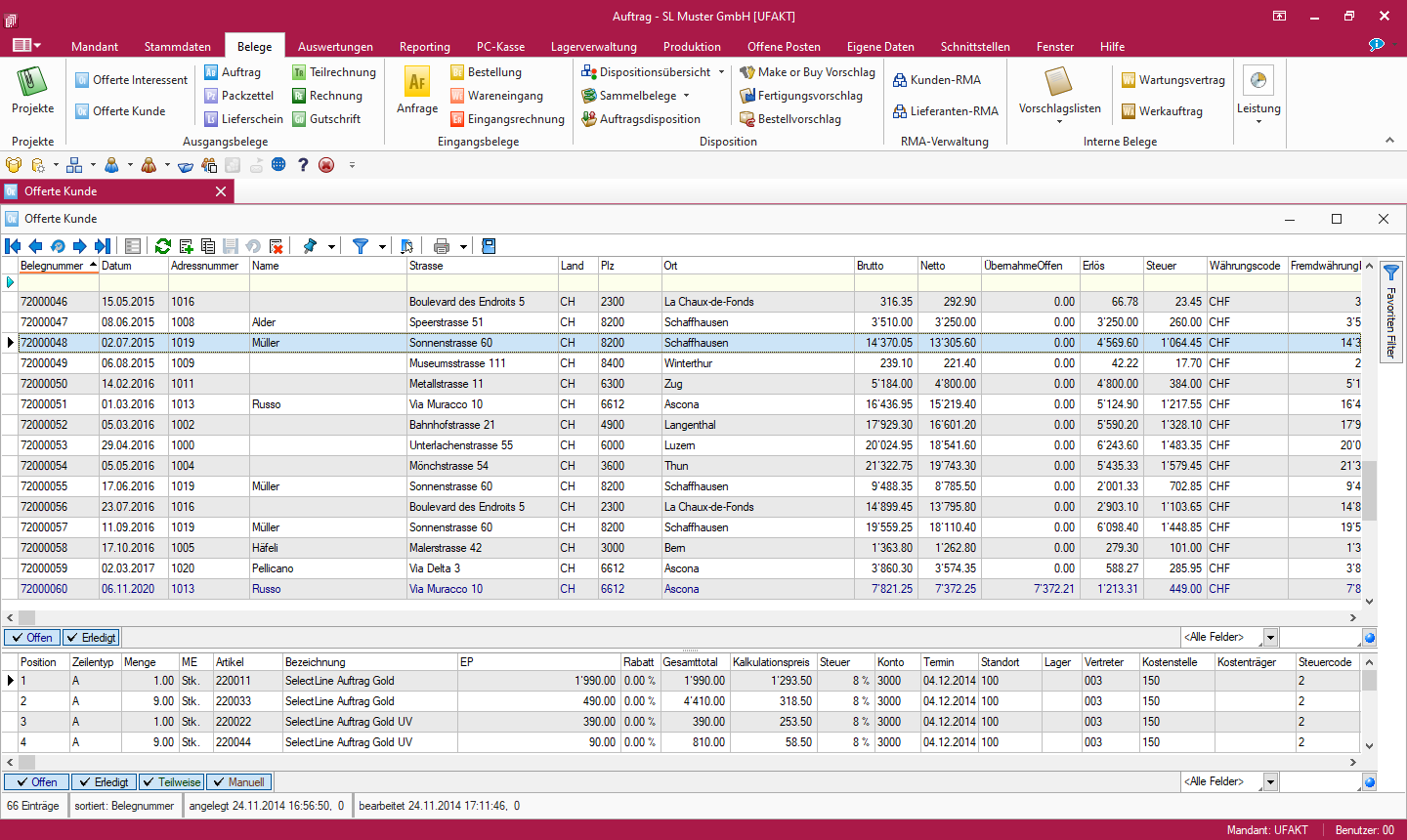1407x840 pixels.
Task: Expand the Sammelbelege dropdown arrow
Action: point(686,96)
